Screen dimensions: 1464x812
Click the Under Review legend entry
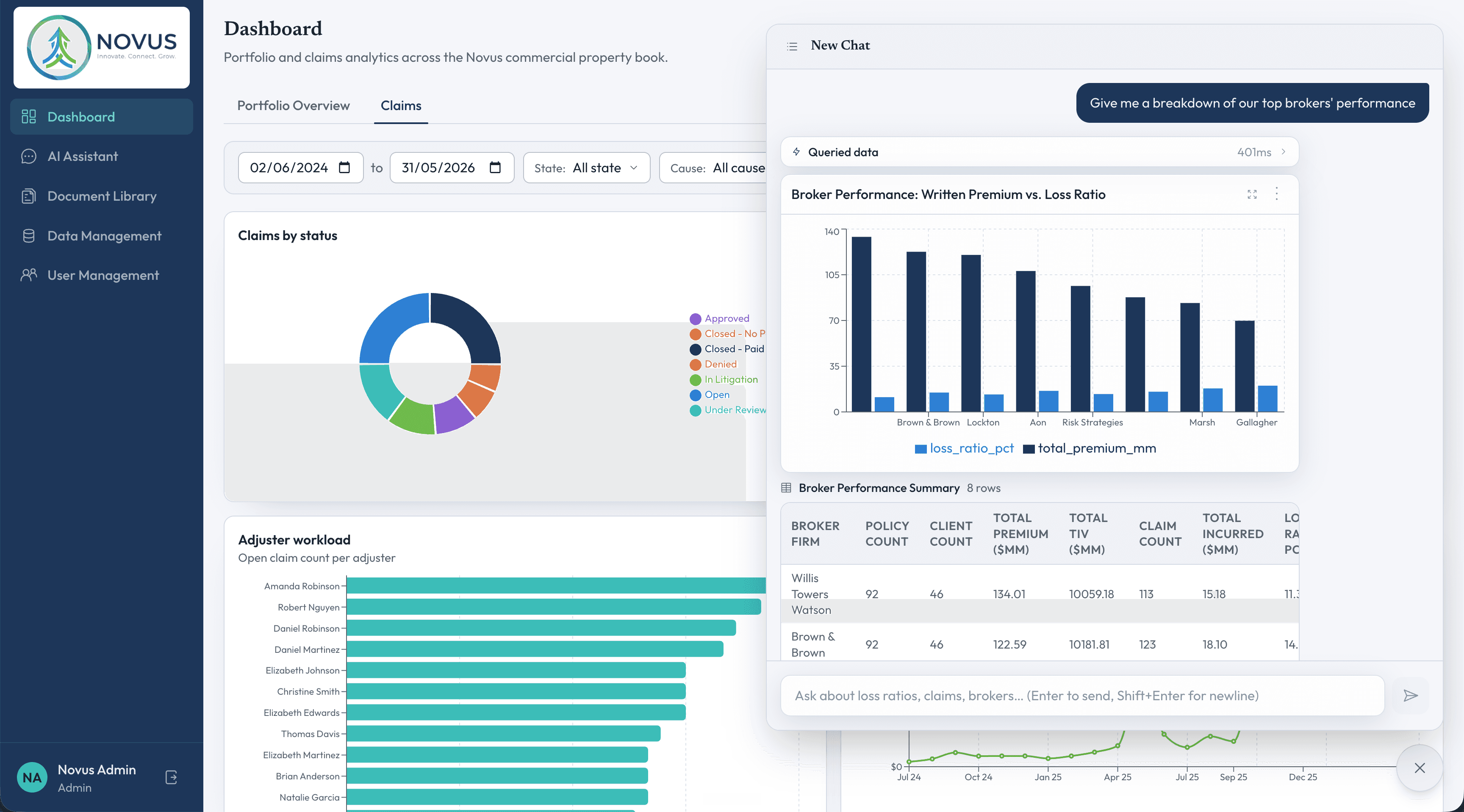[x=727, y=410]
